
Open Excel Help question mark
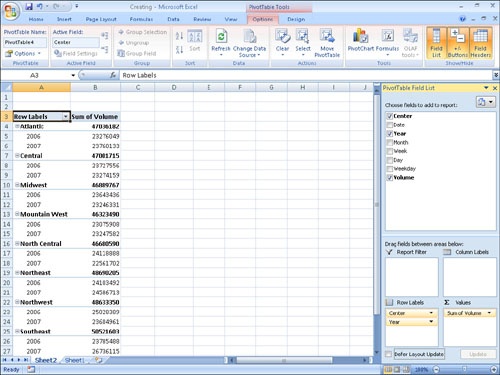(462, 19)
